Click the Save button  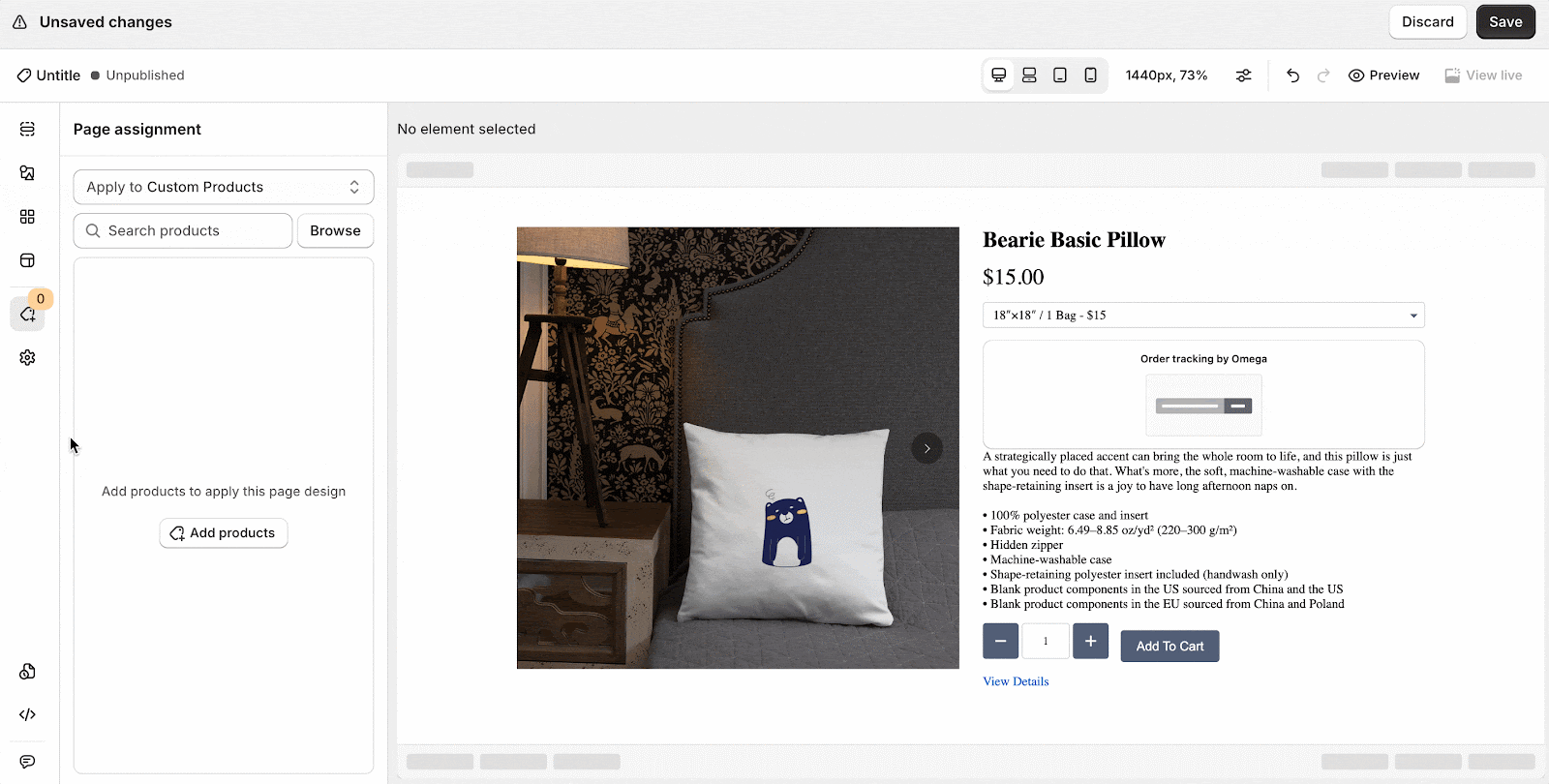(1505, 22)
